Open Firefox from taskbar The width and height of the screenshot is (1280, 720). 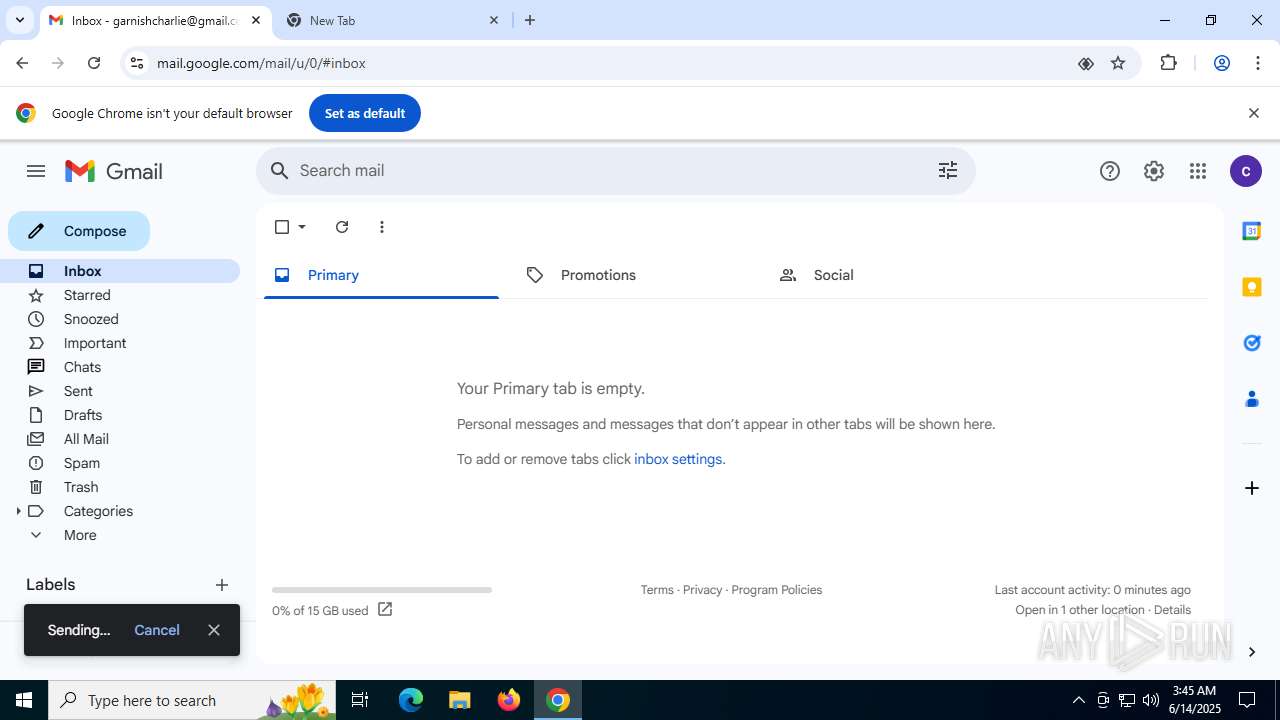(x=509, y=700)
